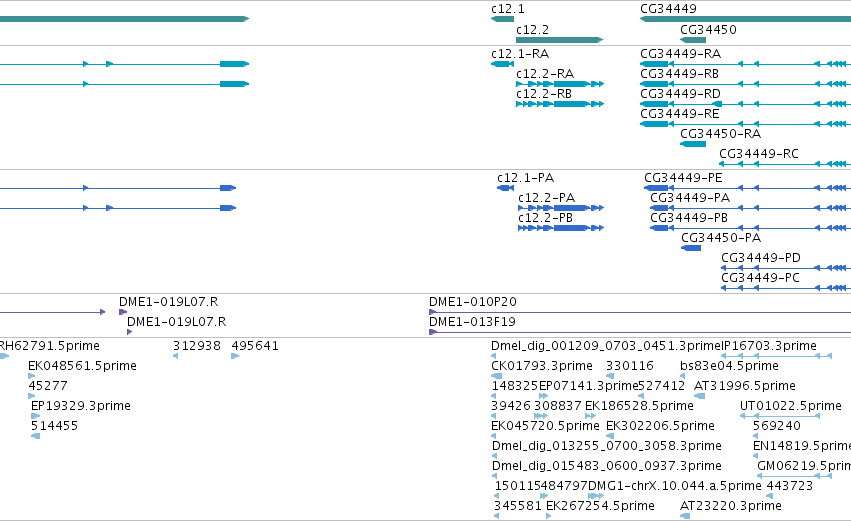Viewport: 851px width, 521px height.
Task: Select protein c12.1-PA
Action: pos(505,188)
